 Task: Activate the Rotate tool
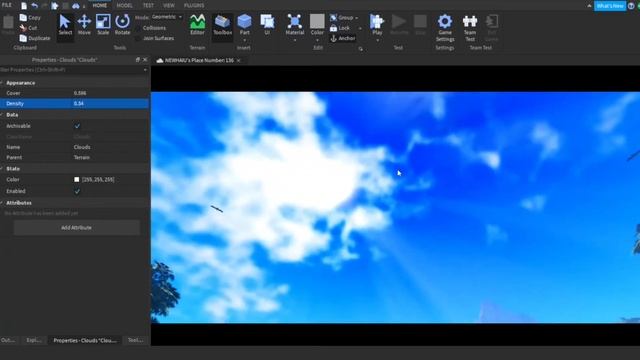(x=122, y=25)
